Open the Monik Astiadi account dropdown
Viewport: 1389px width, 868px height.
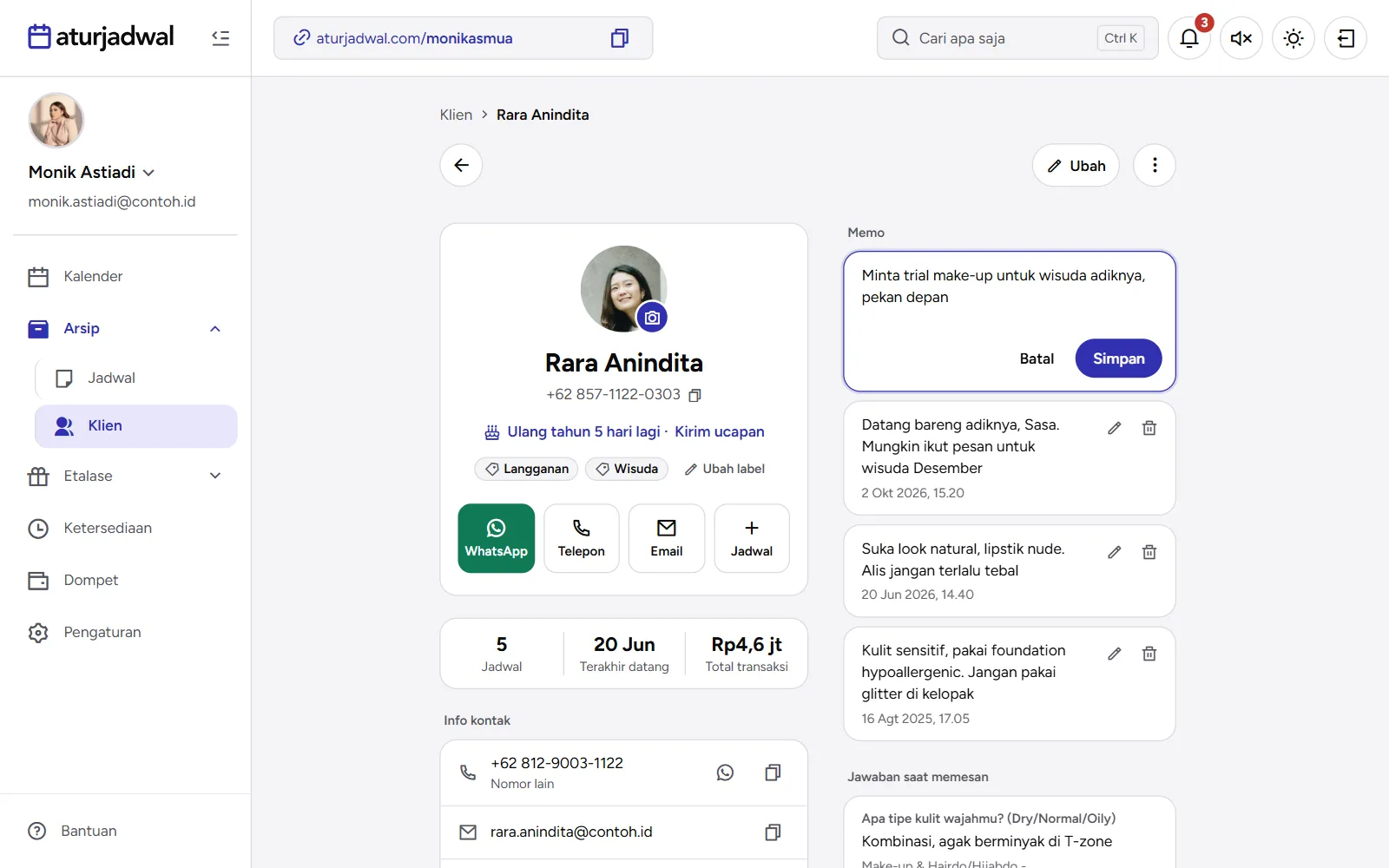[x=91, y=172]
